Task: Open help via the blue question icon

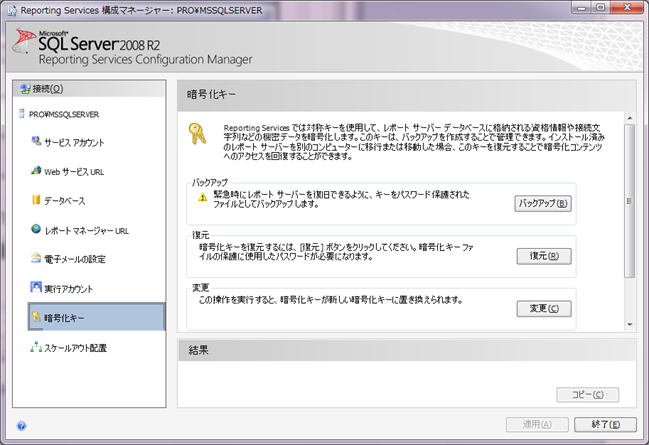Action: (22, 426)
